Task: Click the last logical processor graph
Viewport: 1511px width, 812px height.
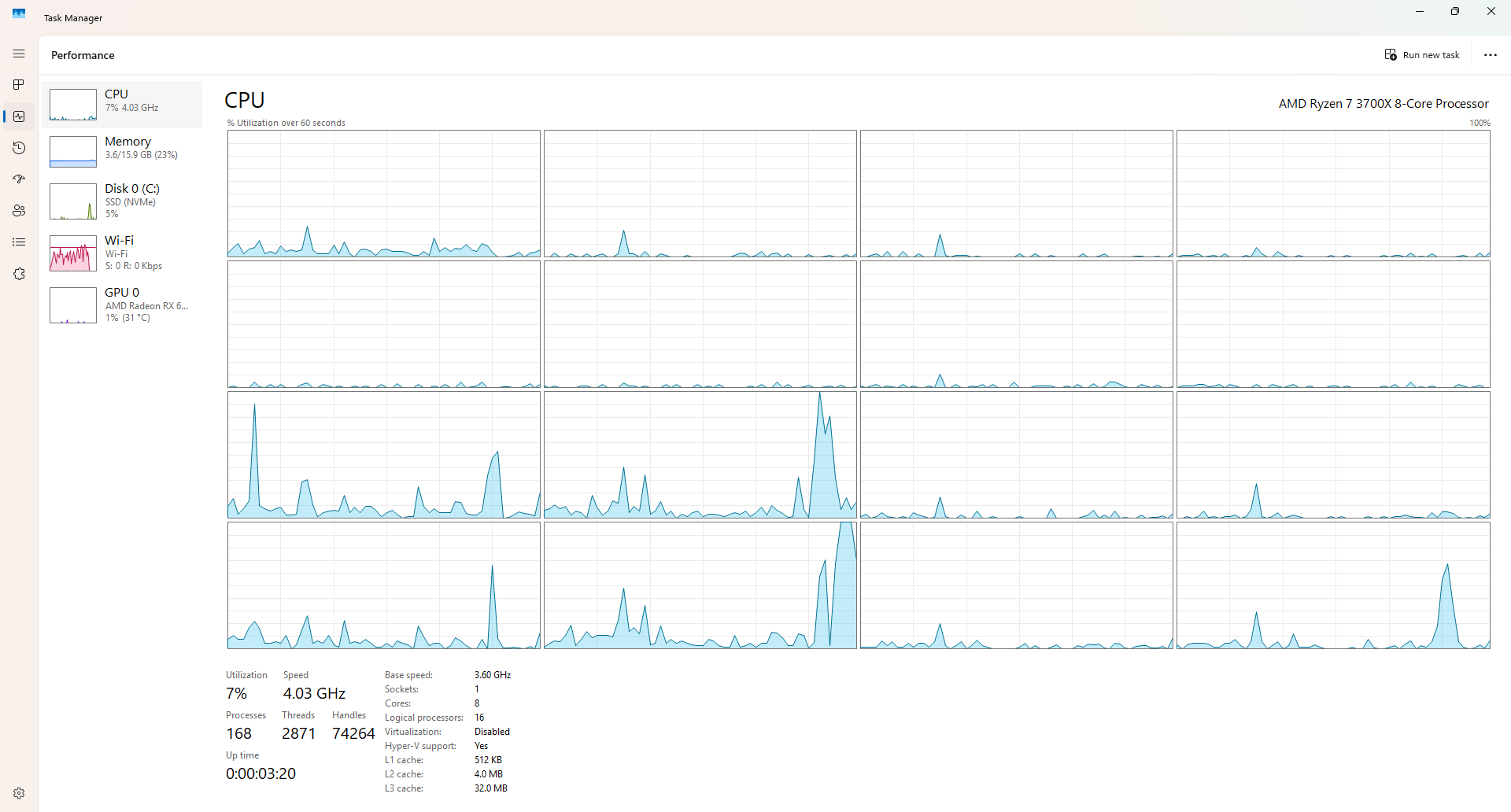Action: pyautogui.click(x=1333, y=585)
